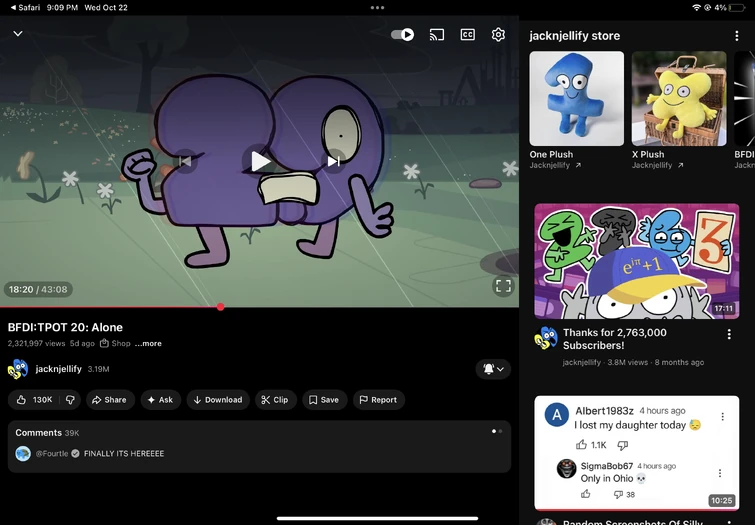
Task: Skip to the previous video
Action: tap(185, 161)
